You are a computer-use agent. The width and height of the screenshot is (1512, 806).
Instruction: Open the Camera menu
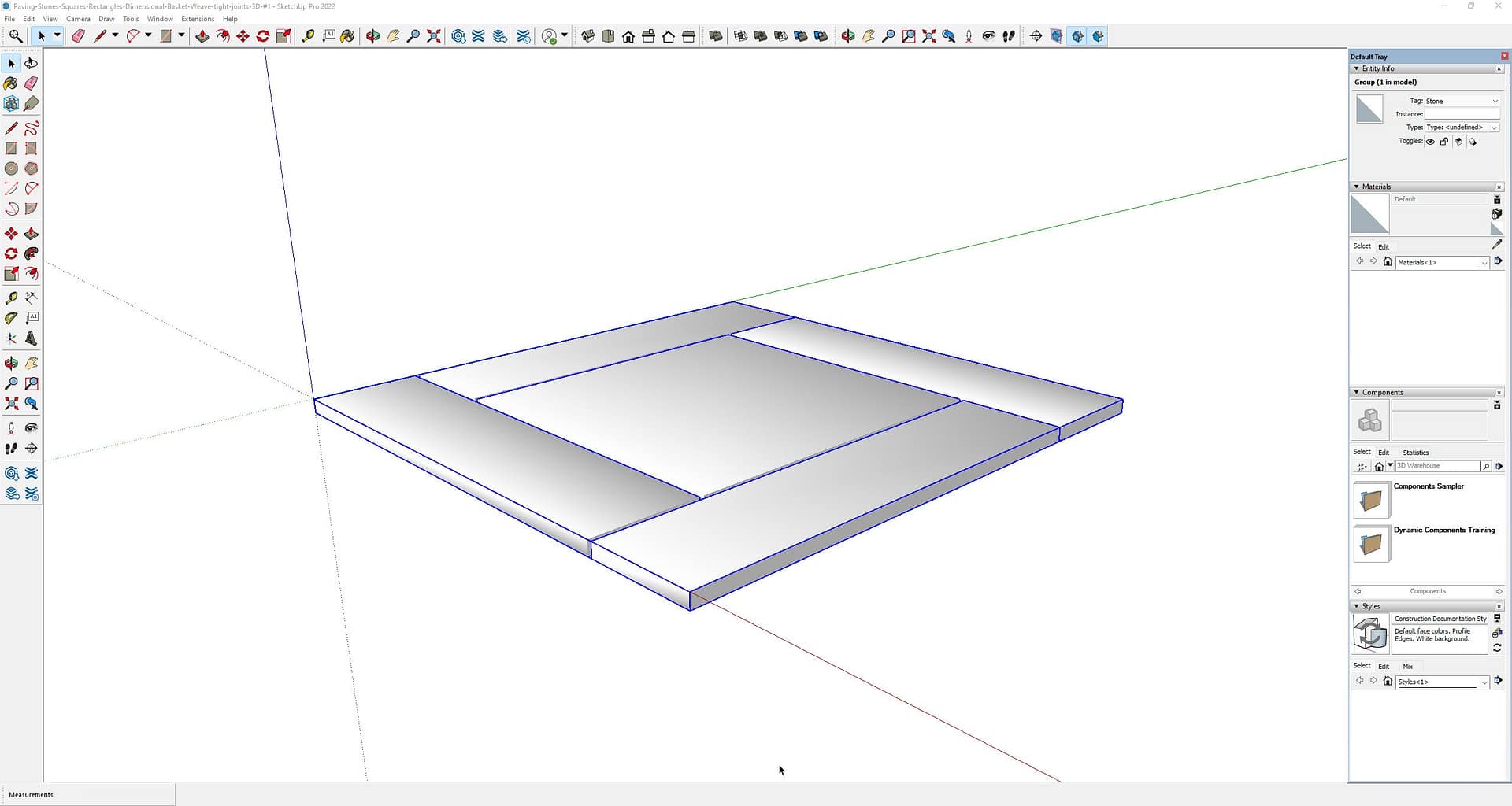pos(78,19)
